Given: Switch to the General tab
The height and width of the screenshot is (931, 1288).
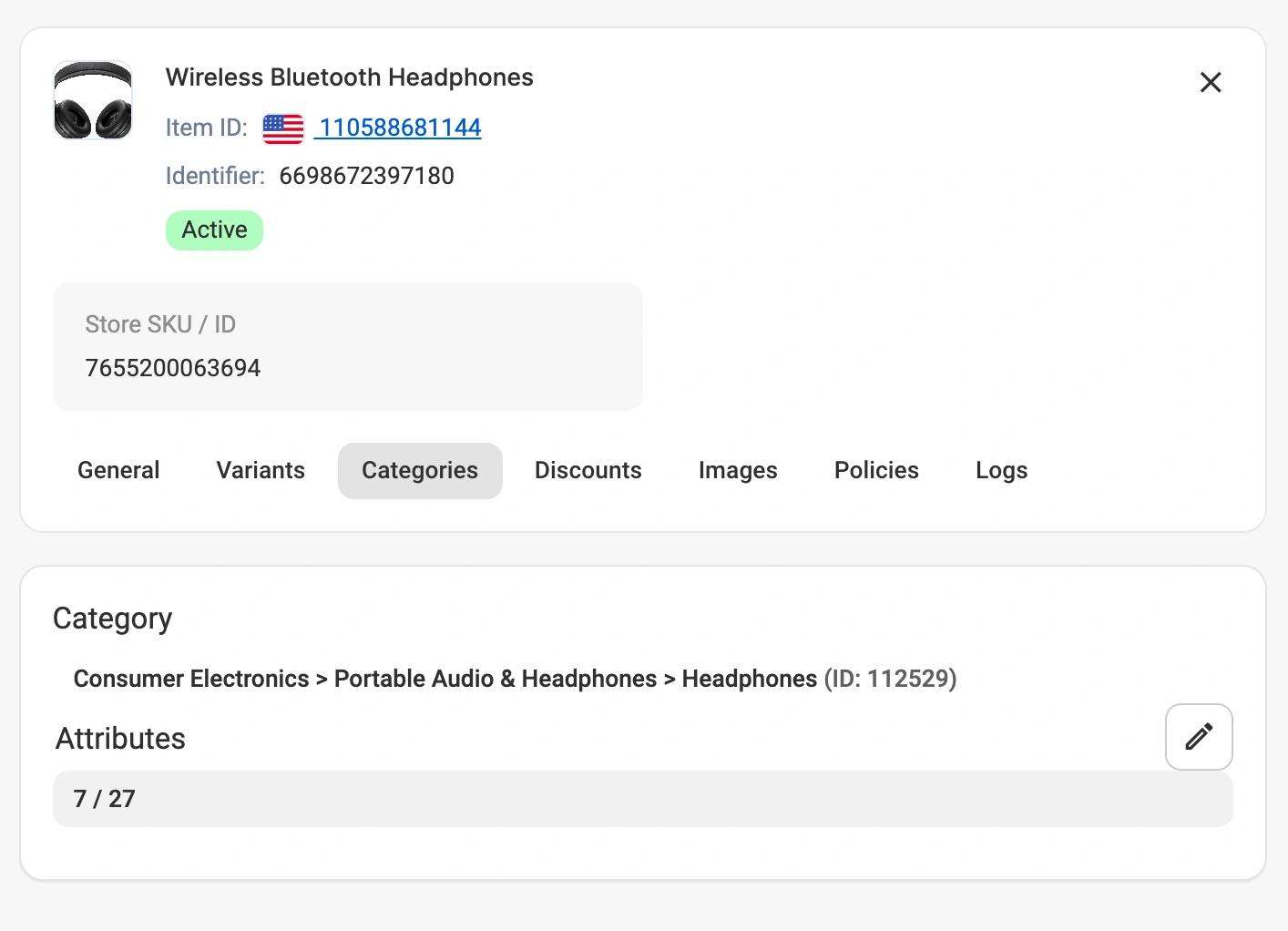Looking at the screenshot, I should click(118, 470).
